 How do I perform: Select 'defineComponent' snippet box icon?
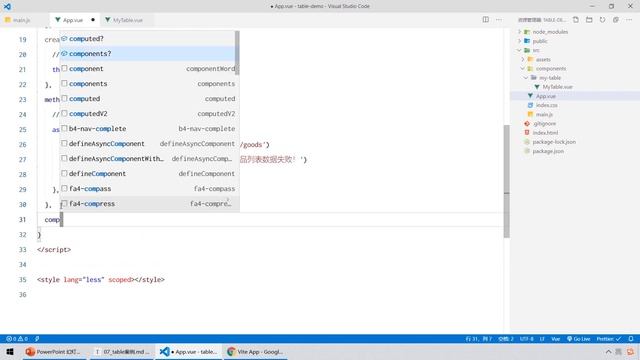coord(64,173)
